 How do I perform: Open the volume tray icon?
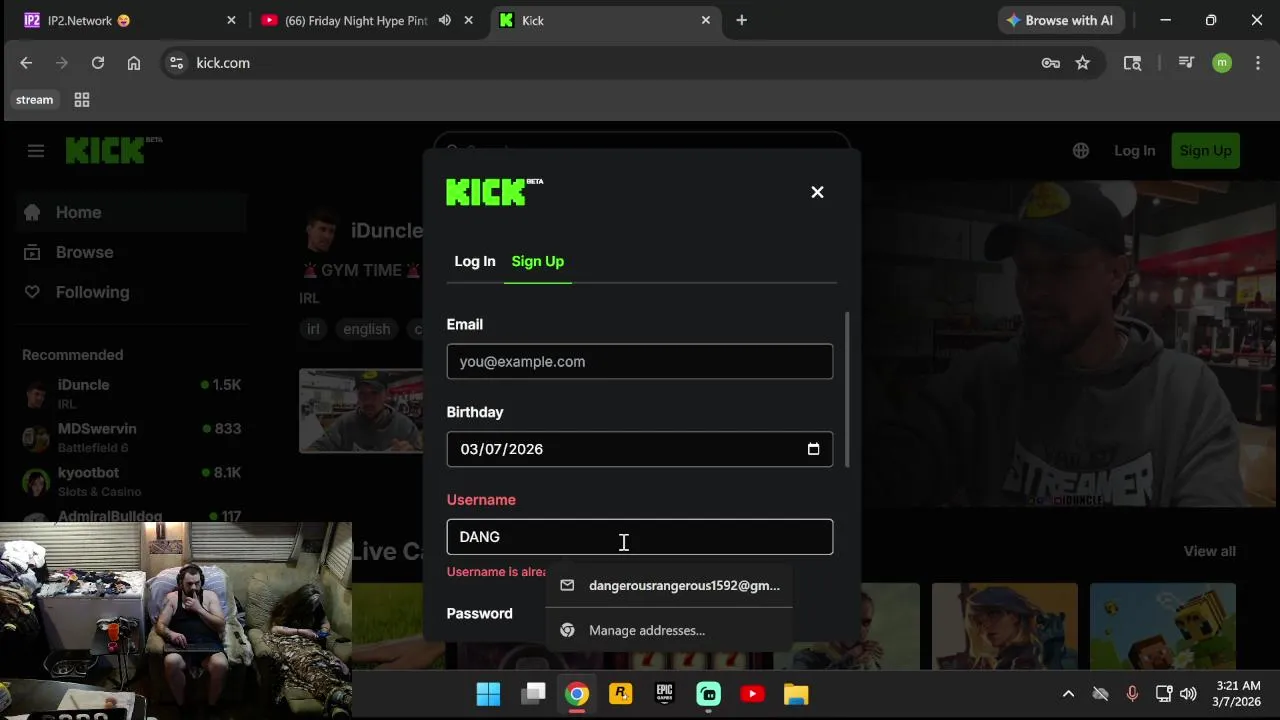(1188, 694)
